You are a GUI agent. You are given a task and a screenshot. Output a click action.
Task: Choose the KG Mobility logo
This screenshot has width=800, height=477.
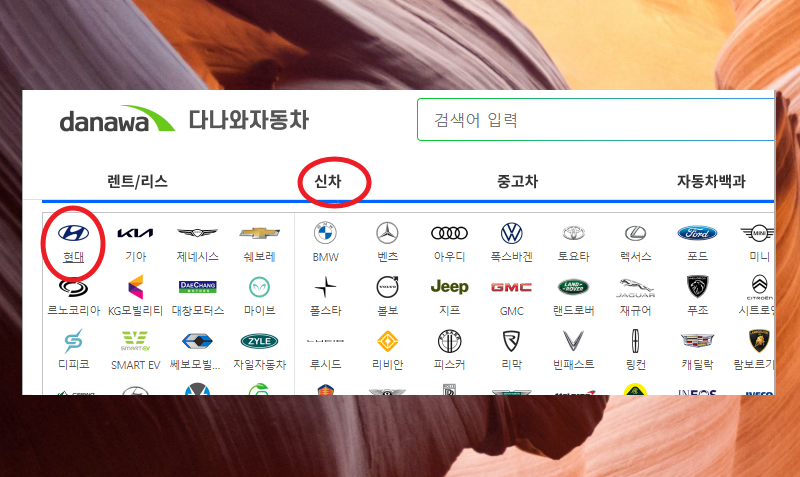coord(135,287)
